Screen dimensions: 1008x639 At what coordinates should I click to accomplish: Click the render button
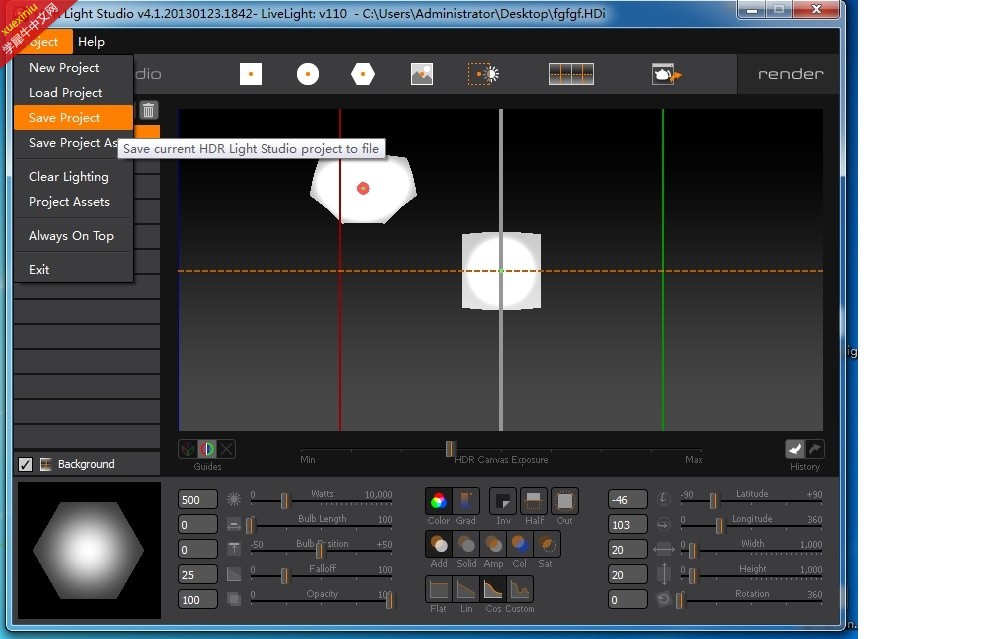pyautogui.click(x=790, y=74)
